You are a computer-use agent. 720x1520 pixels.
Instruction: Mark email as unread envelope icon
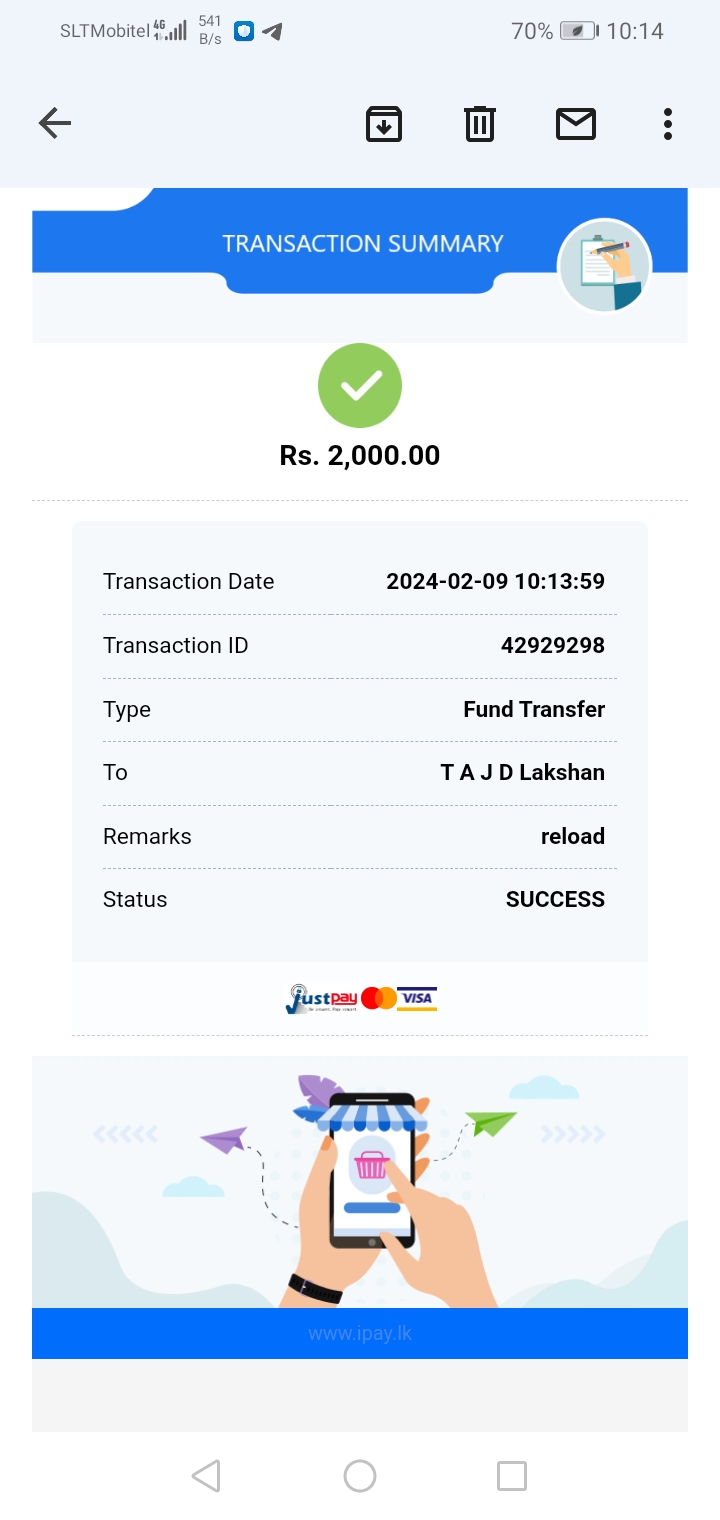pyautogui.click(x=576, y=124)
